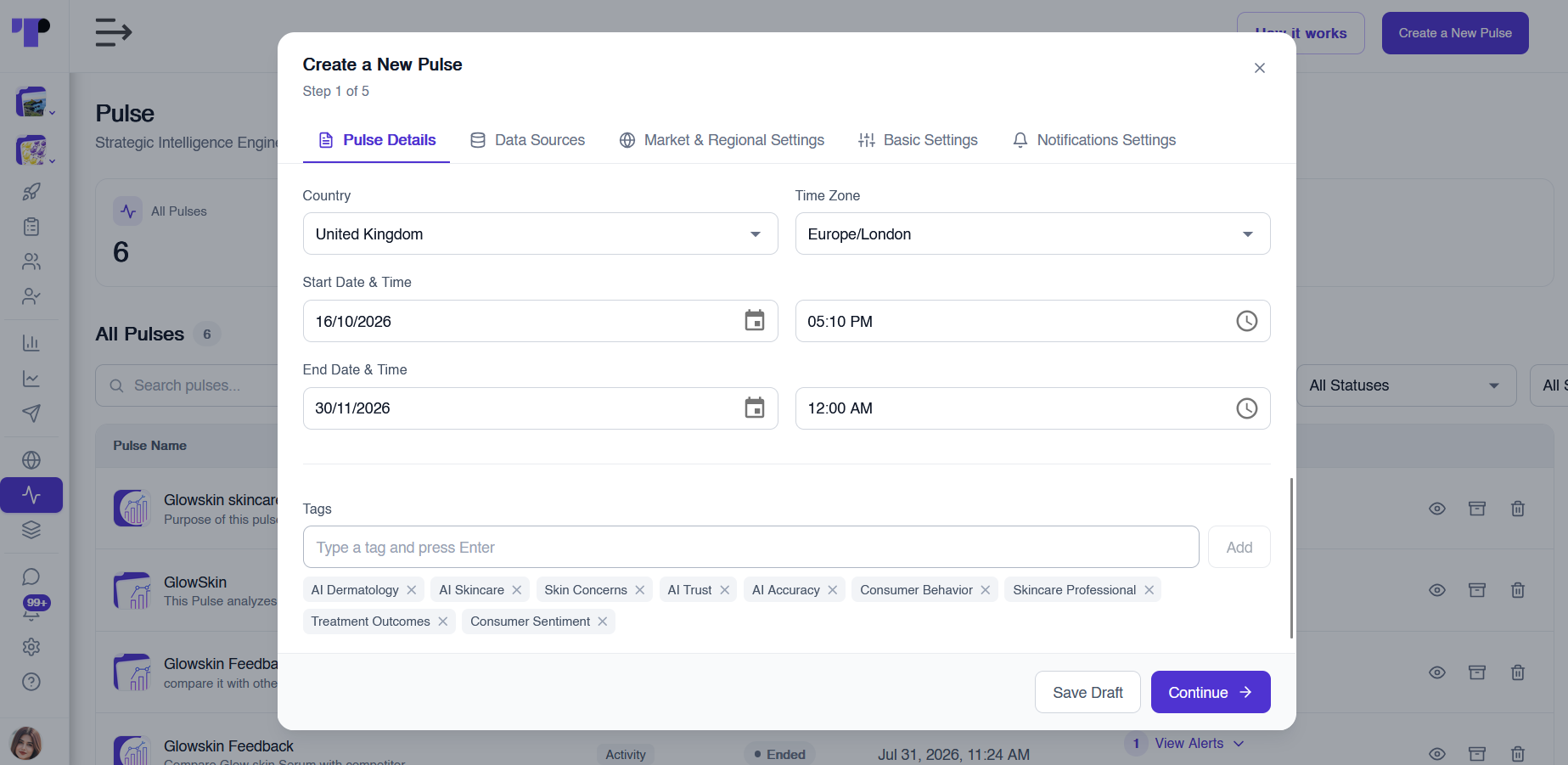Expand the sidebar navigation menu
Image resolution: width=1568 pixels, height=765 pixels.
click(x=114, y=32)
